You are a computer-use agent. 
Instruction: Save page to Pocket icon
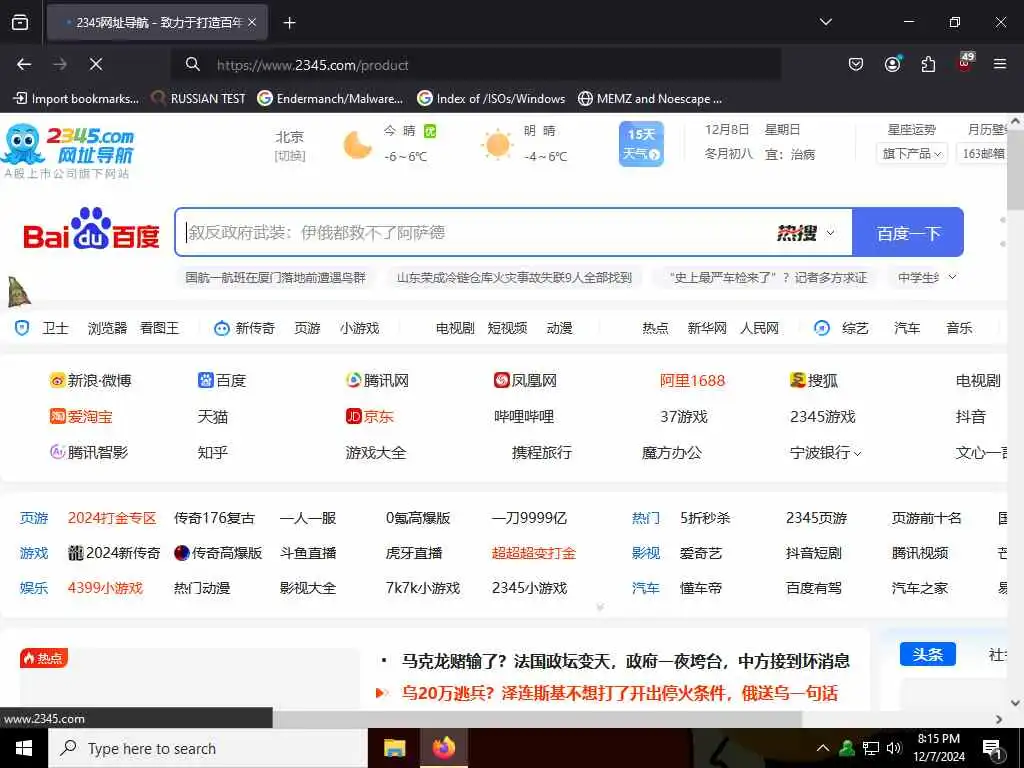(x=856, y=64)
